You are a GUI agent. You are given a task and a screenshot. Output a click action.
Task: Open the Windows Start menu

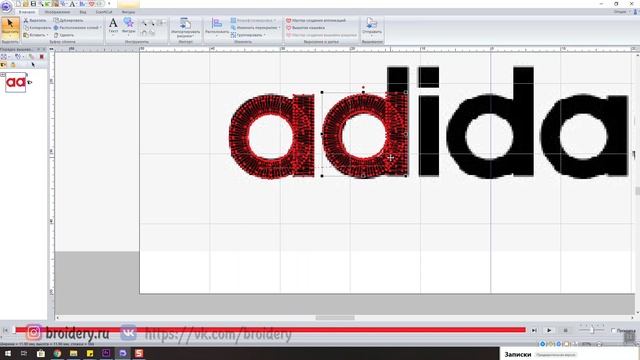[7, 353]
